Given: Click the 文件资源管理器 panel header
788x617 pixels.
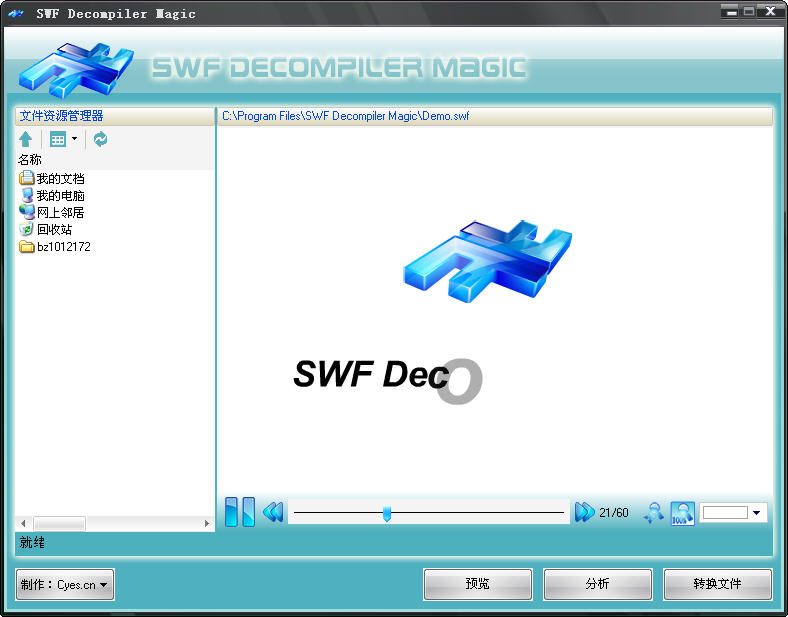Looking at the screenshot, I should [x=115, y=116].
